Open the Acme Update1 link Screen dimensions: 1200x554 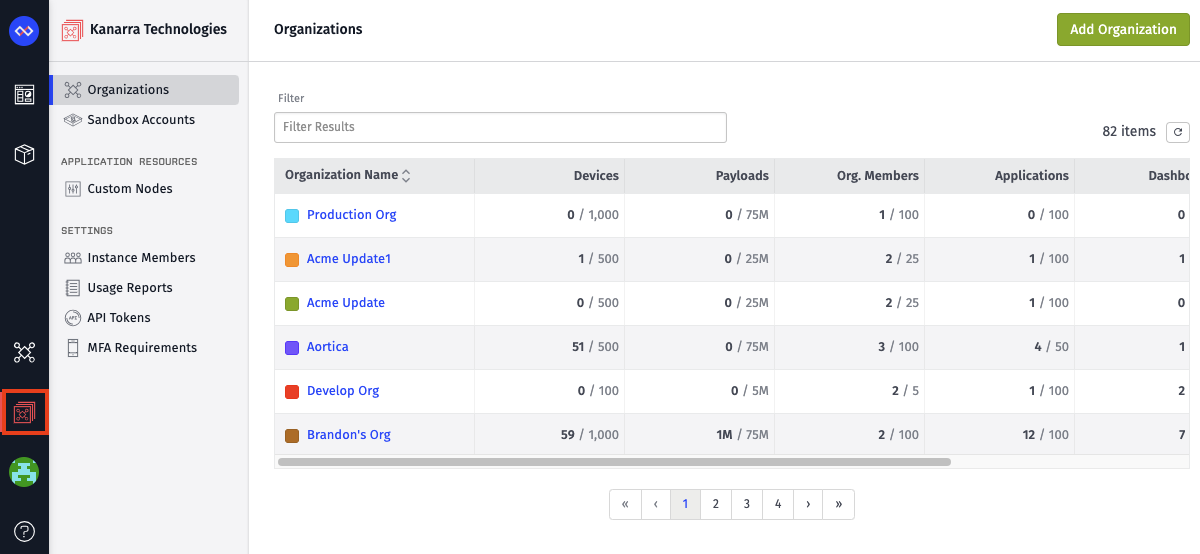point(349,259)
